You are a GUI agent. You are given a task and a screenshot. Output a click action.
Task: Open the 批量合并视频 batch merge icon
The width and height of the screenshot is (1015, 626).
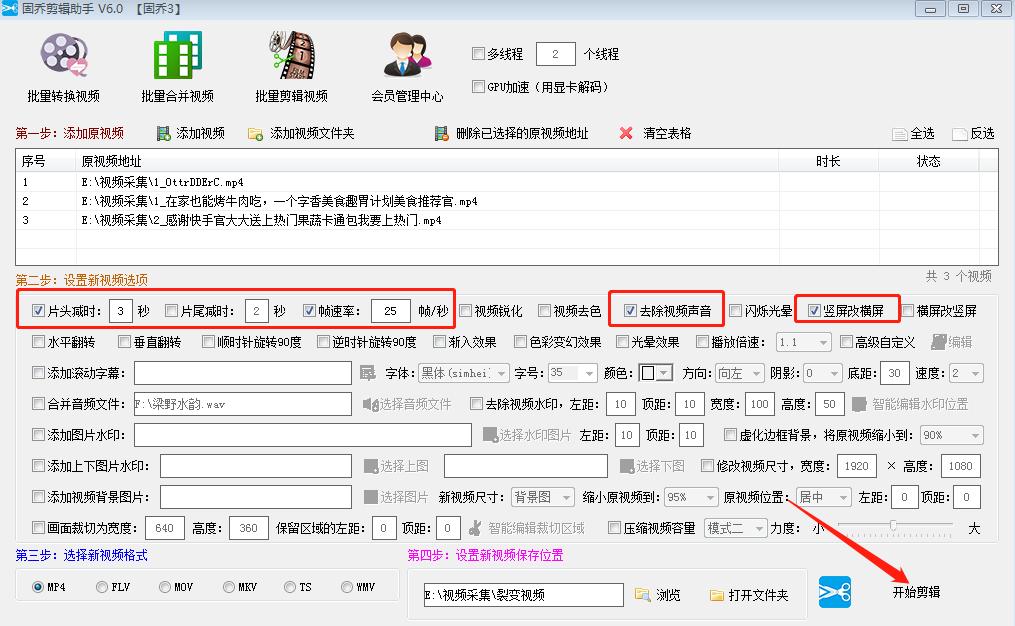tap(177, 55)
